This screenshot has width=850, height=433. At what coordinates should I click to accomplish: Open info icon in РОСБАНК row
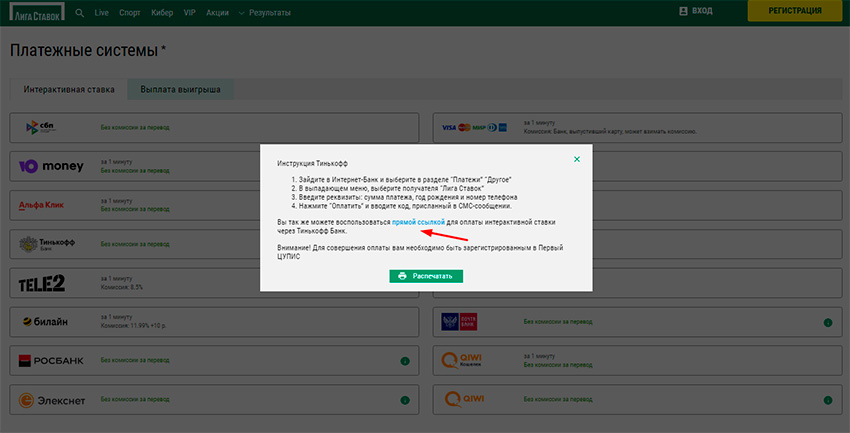(405, 361)
